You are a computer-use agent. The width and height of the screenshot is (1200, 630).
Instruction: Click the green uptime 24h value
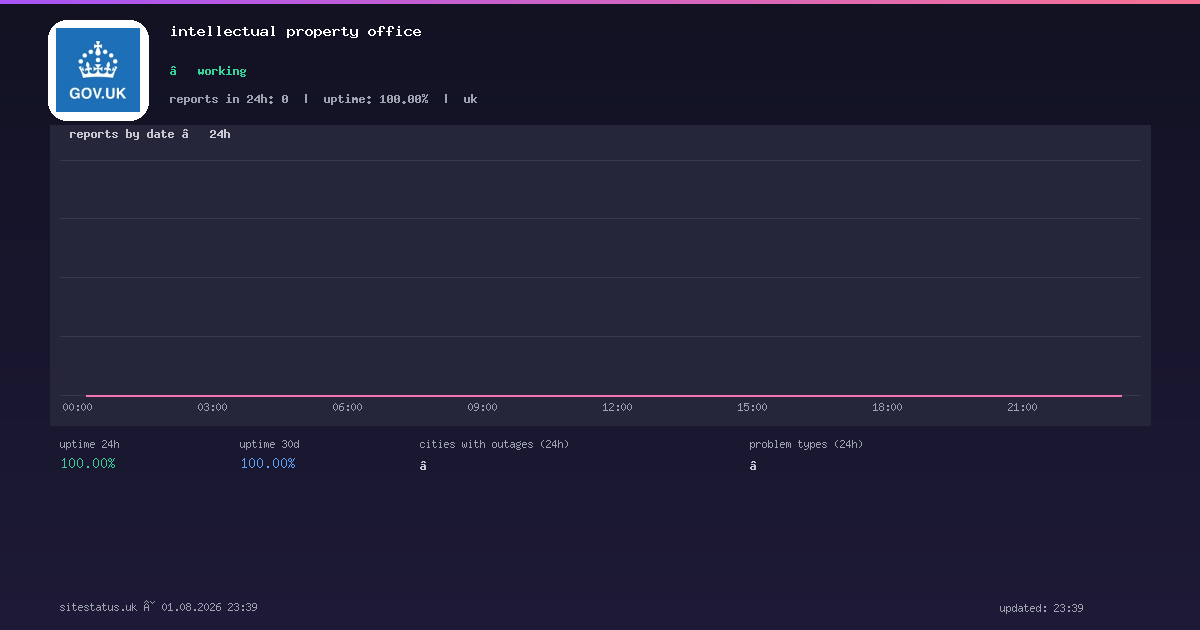(x=88, y=463)
